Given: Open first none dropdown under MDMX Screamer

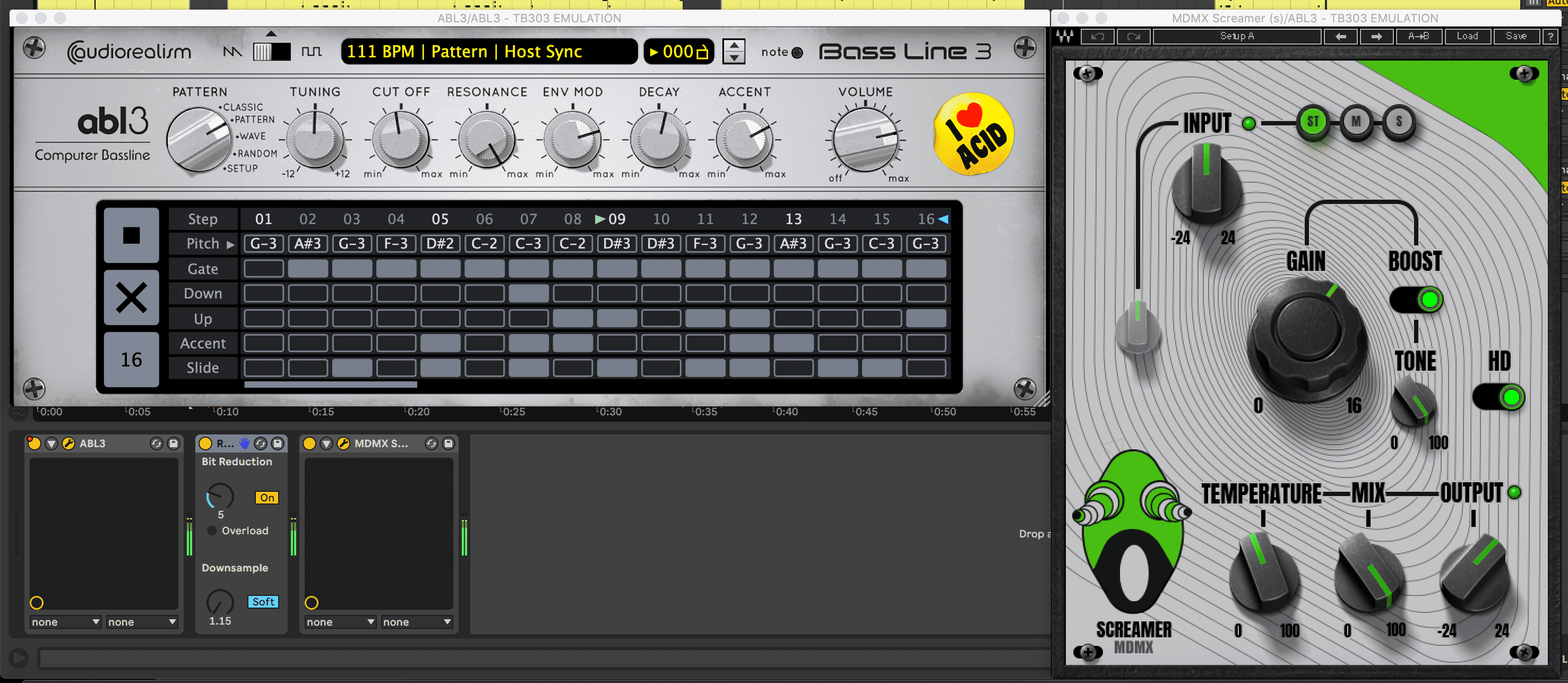Looking at the screenshot, I should pos(340,622).
